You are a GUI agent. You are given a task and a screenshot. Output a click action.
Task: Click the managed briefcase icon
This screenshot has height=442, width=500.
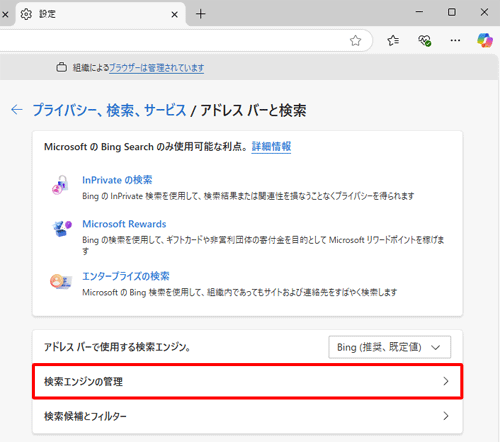coord(61,67)
